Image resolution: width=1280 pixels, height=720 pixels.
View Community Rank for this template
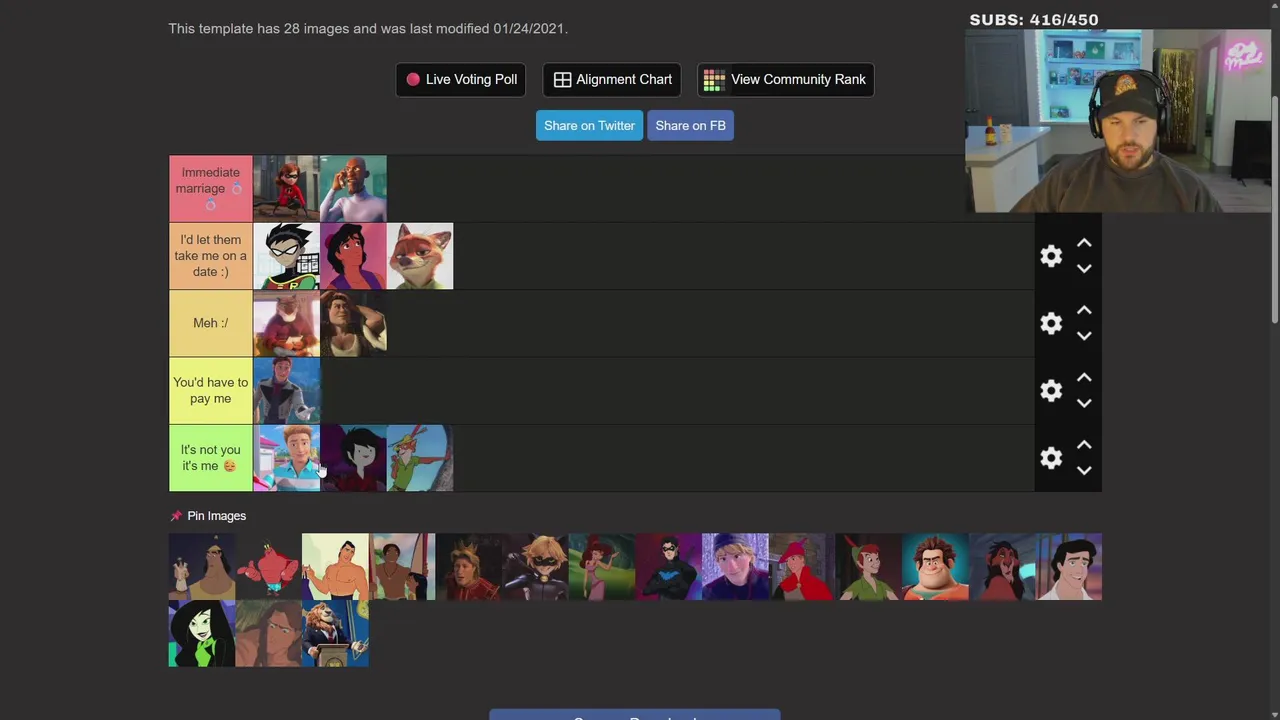tap(785, 80)
